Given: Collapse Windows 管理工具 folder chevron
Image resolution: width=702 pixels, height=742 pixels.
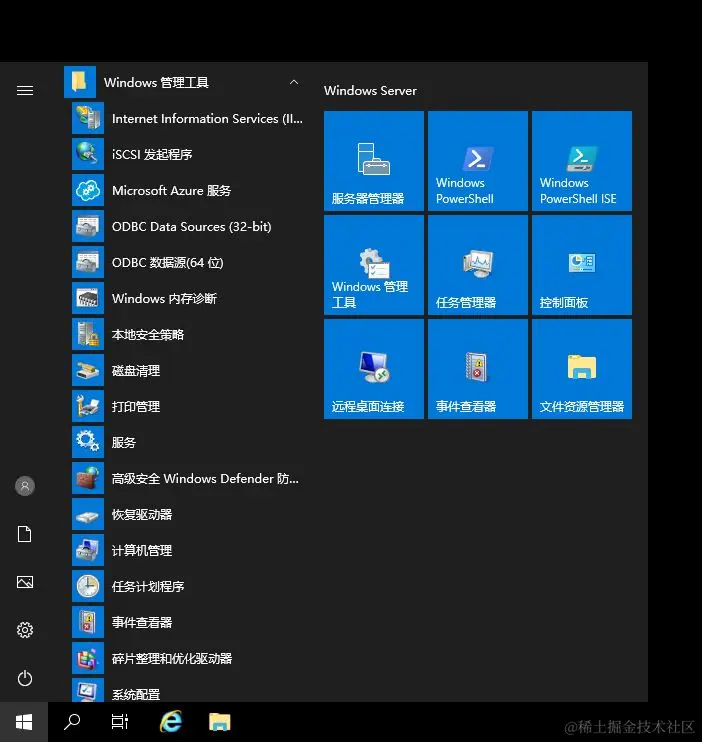Looking at the screenshot, I should click(x=293, y=82).
